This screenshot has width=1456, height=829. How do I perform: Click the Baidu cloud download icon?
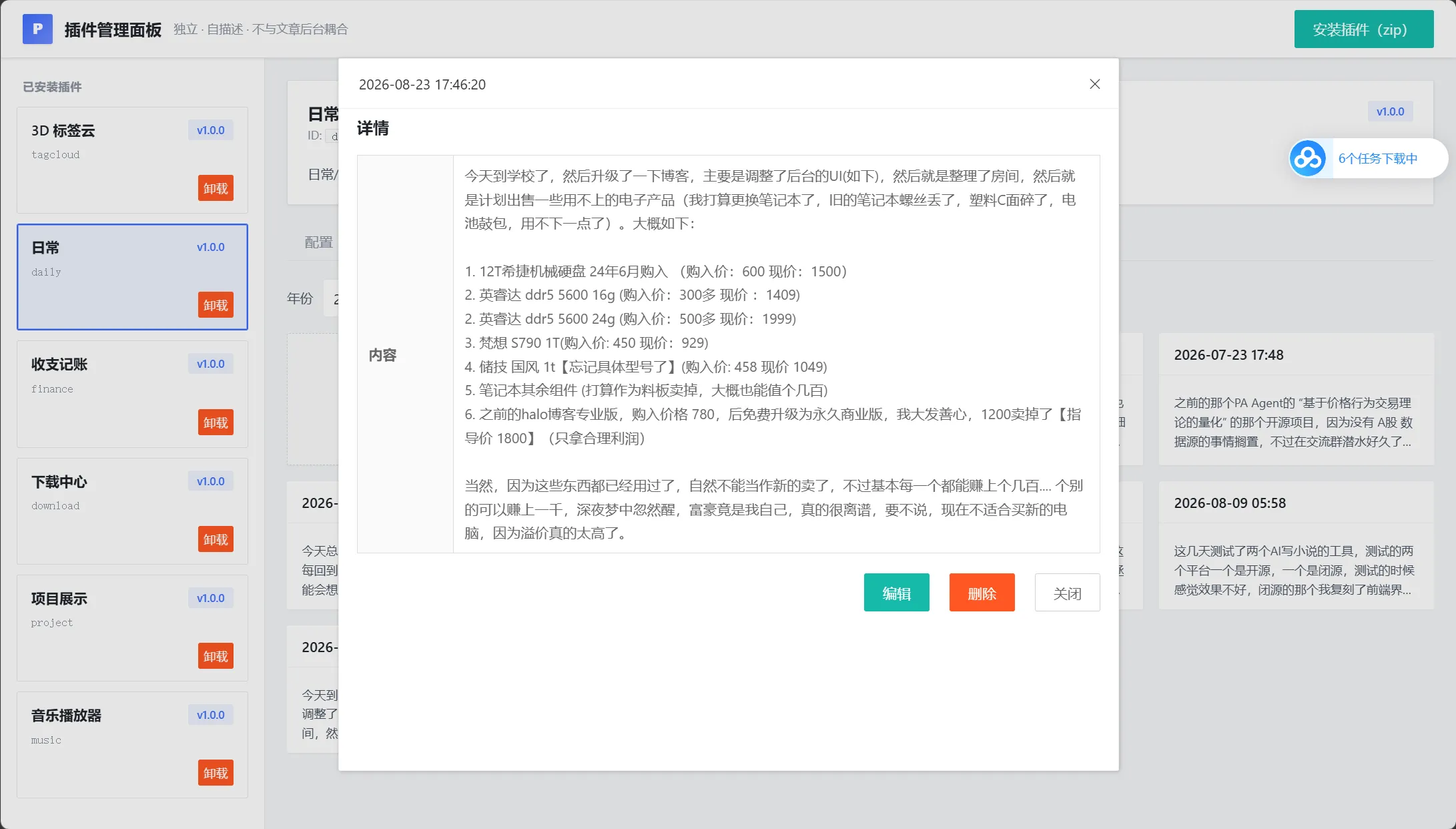coord(1307,158)
